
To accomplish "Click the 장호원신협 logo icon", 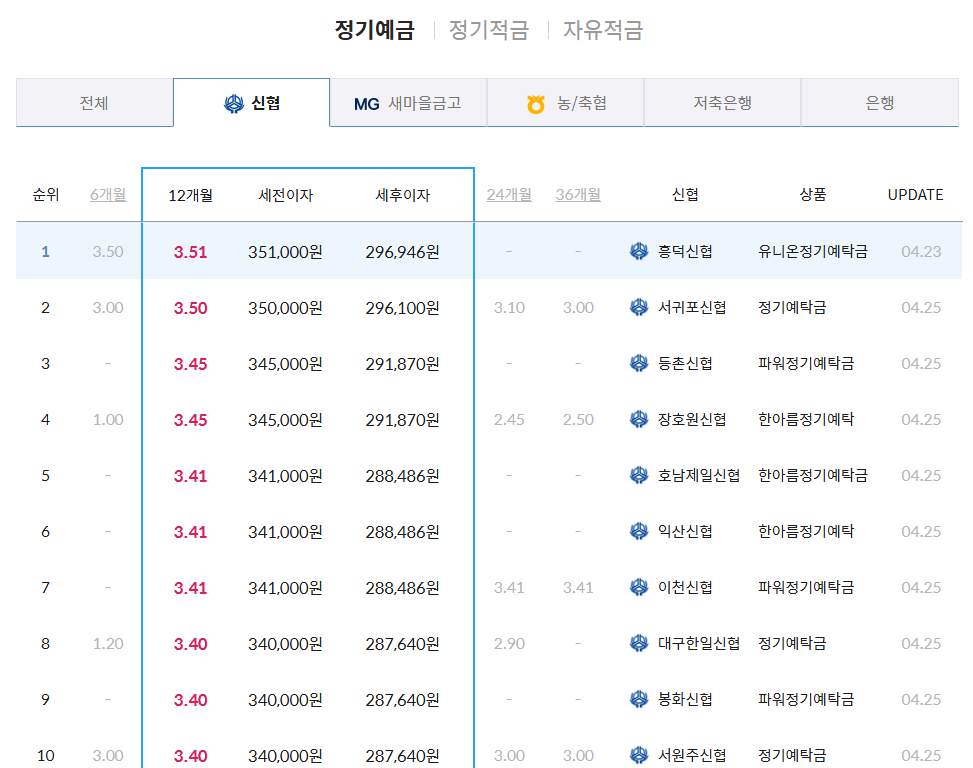I will coord(639,419).
